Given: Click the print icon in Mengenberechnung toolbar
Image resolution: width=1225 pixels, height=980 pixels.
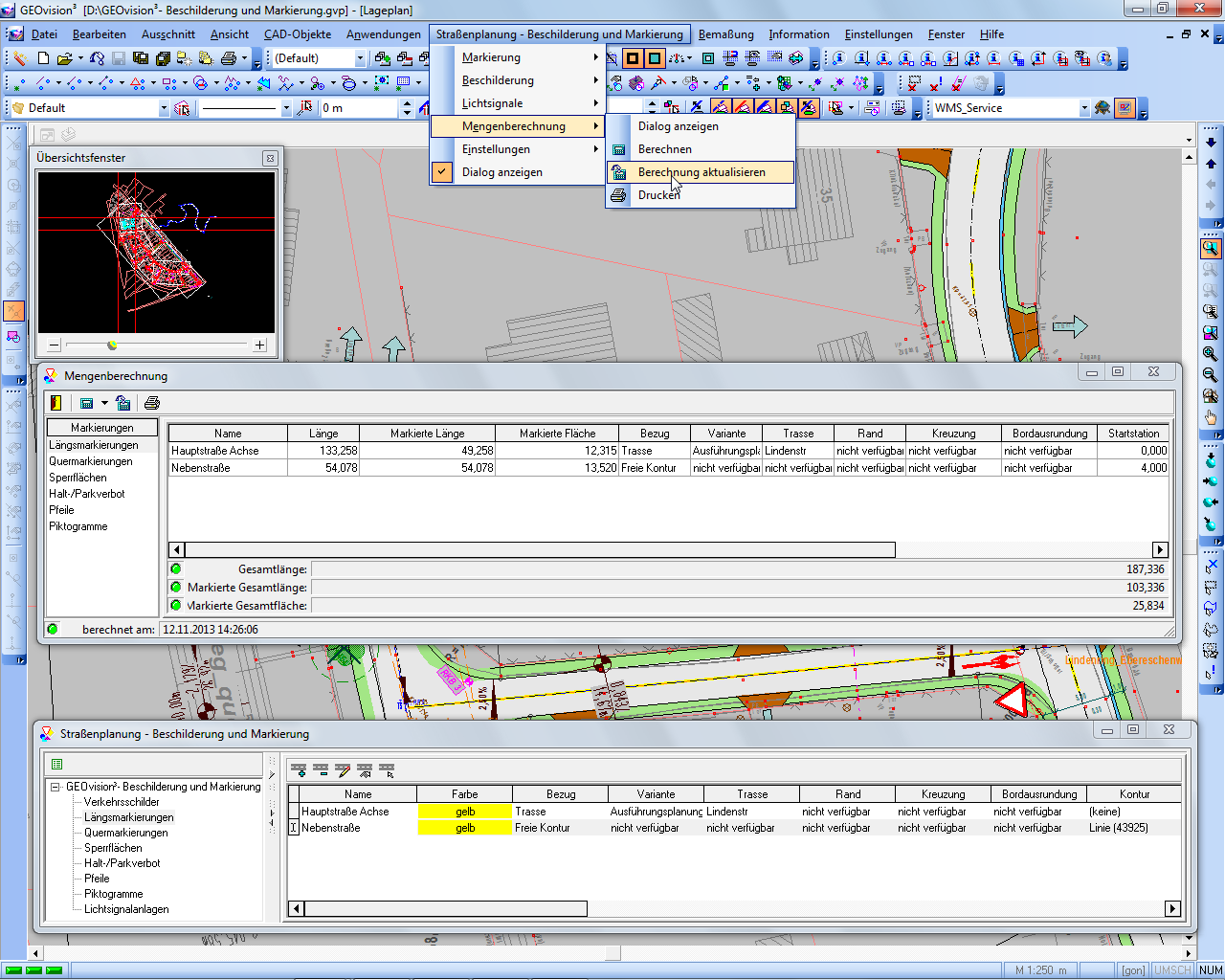Looking at the screenshot, I should click(x=151, y=403).
